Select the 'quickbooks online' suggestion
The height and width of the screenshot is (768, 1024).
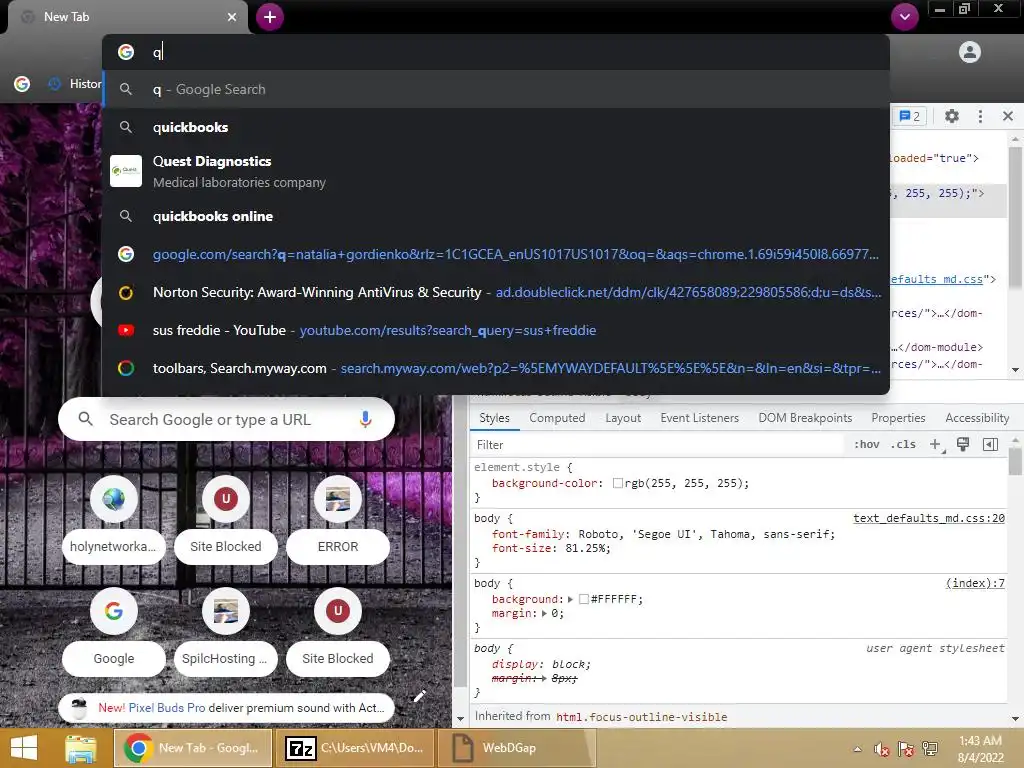click(x=496, y=216)
